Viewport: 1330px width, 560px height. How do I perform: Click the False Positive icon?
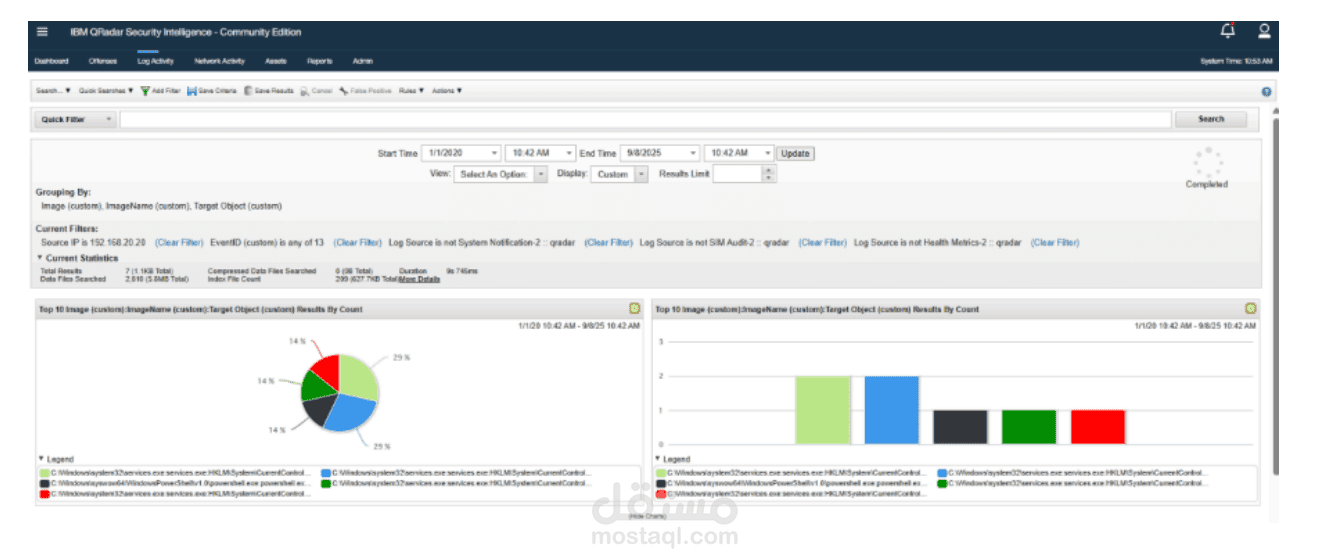343,90
